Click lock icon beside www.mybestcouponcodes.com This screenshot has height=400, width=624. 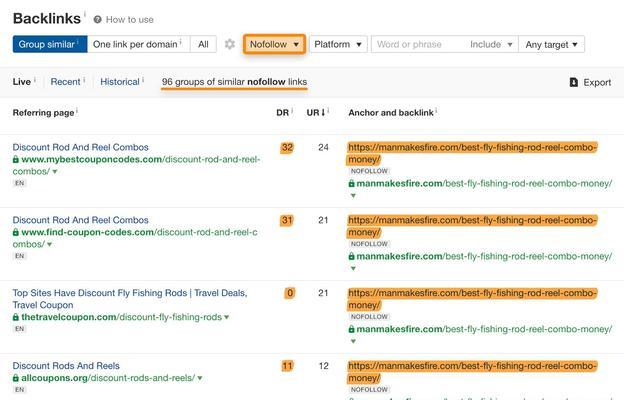pos(16,159)
